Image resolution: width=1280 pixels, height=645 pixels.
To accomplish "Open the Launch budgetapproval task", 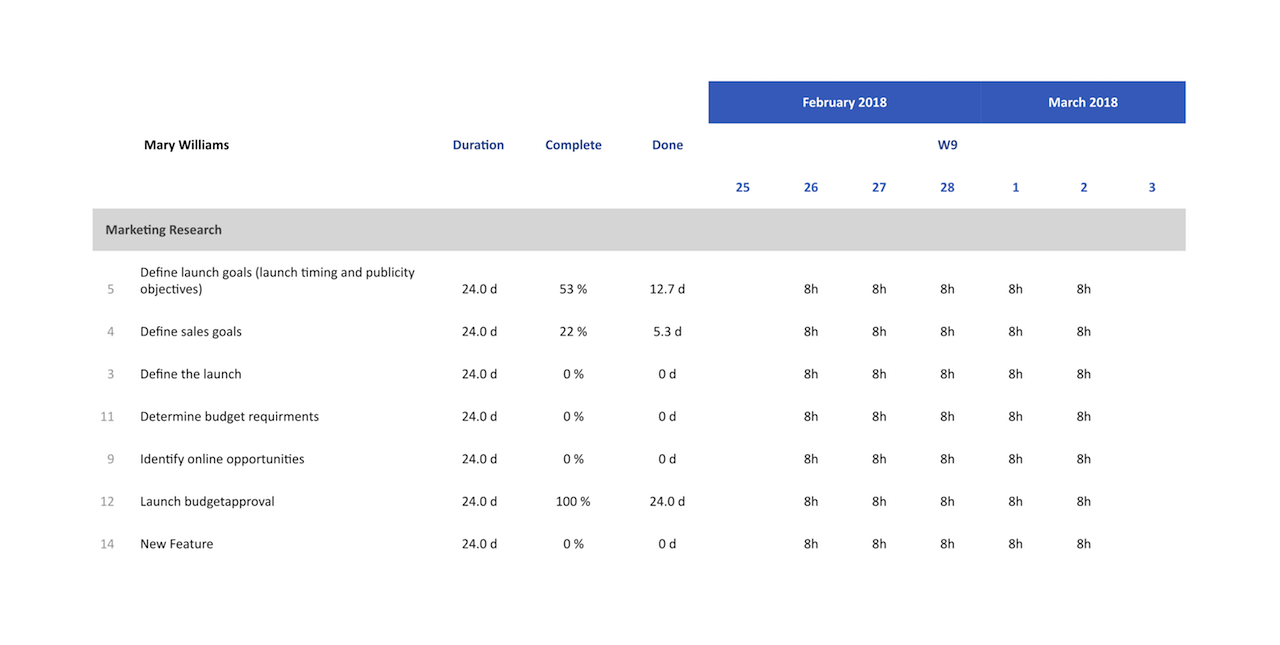I will (x=207, y=502).
